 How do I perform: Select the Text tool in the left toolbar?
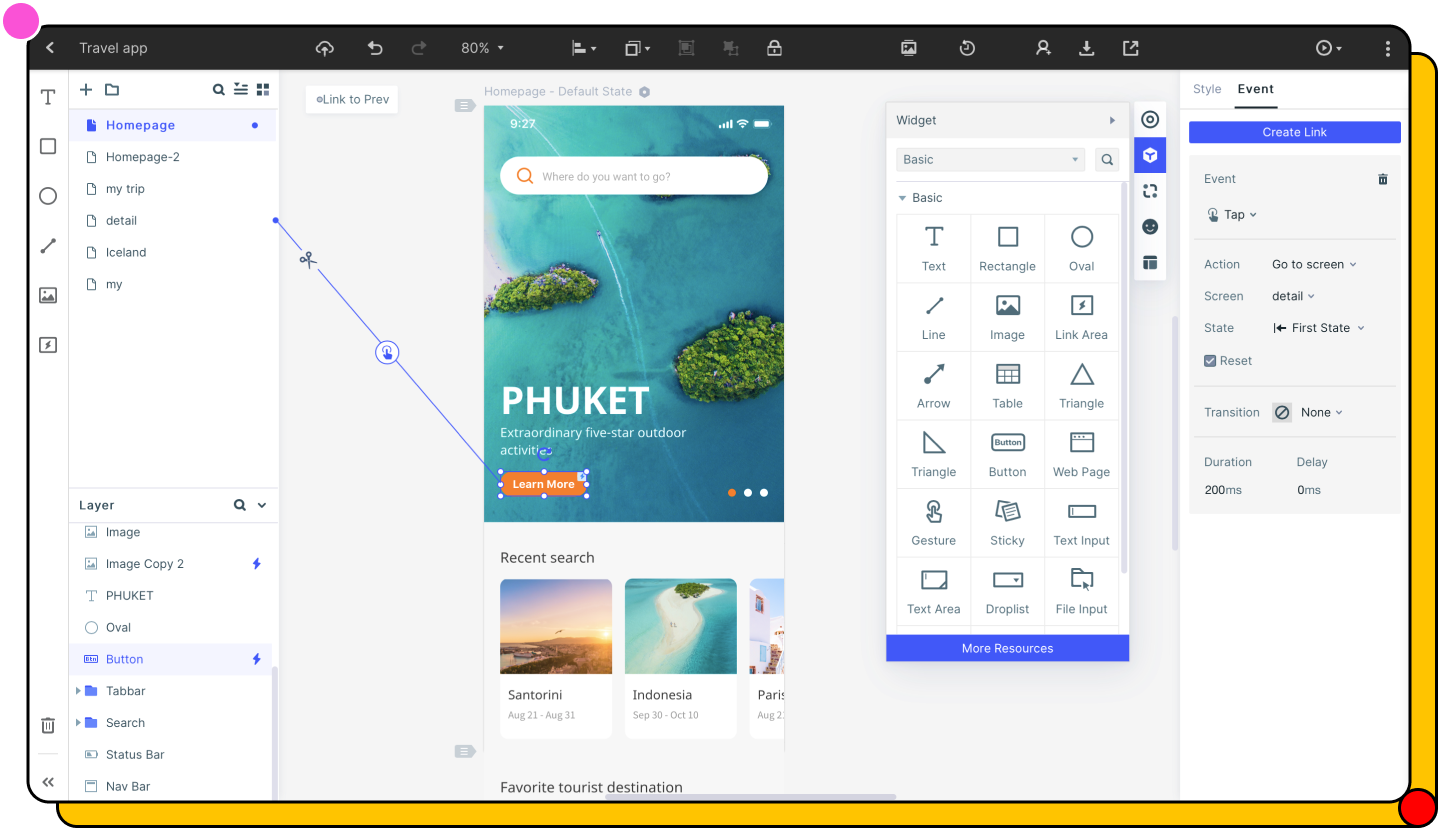47,97
